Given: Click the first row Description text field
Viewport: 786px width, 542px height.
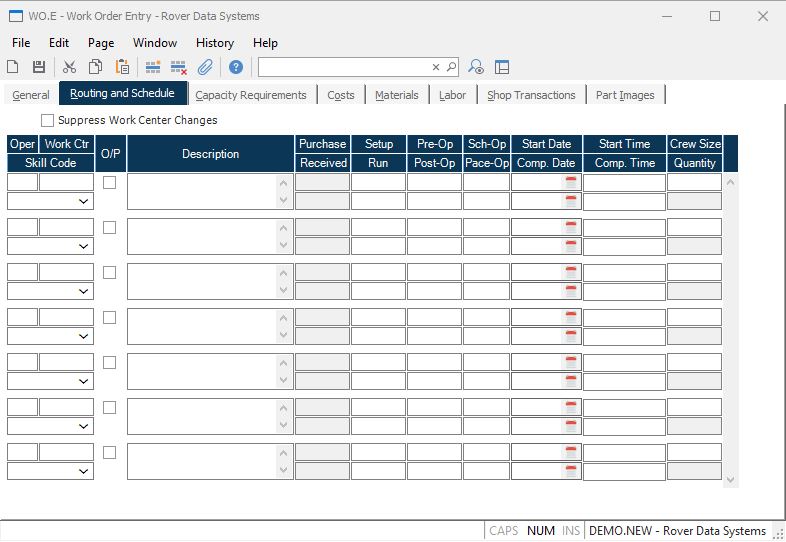Looking at the screenshot, I should (x=202, y=191).
